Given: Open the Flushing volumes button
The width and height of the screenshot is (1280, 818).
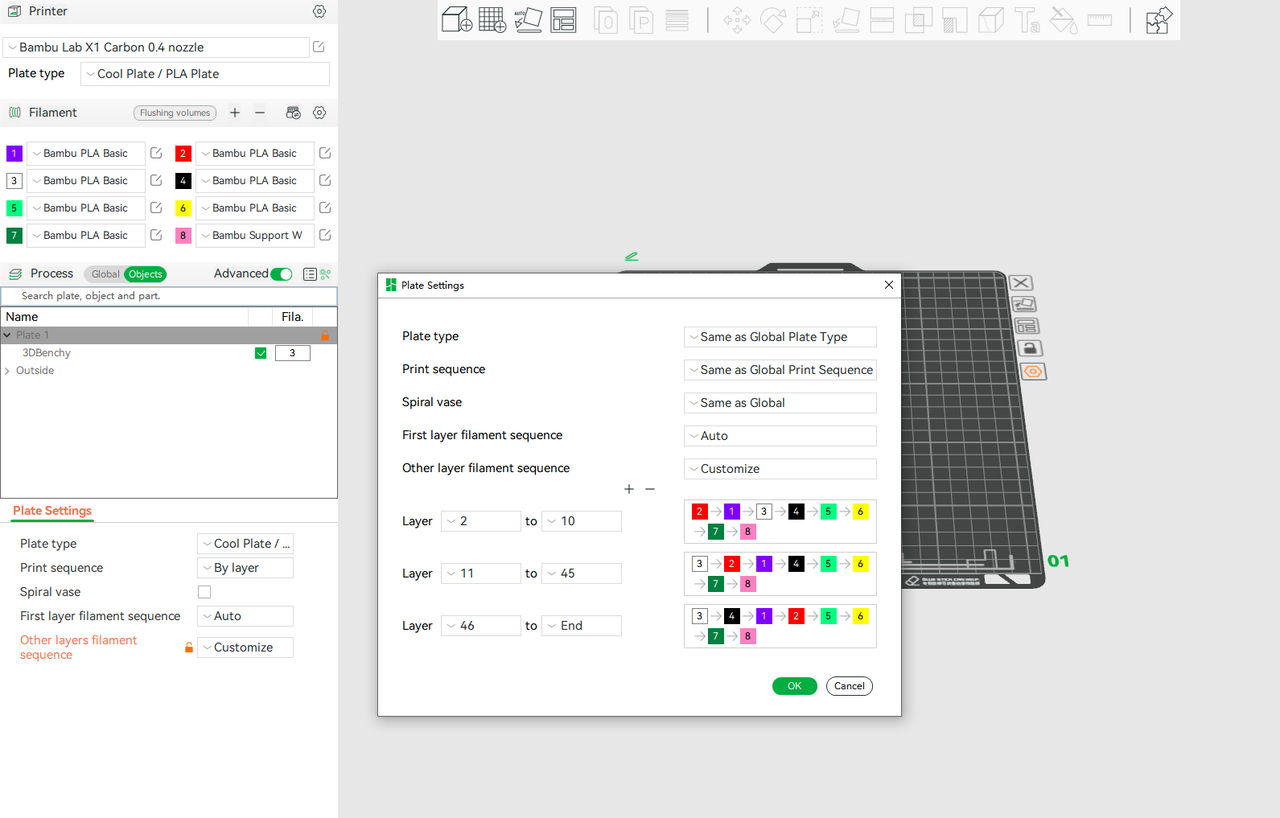Looking at the screenshot, I should point(175,113).
